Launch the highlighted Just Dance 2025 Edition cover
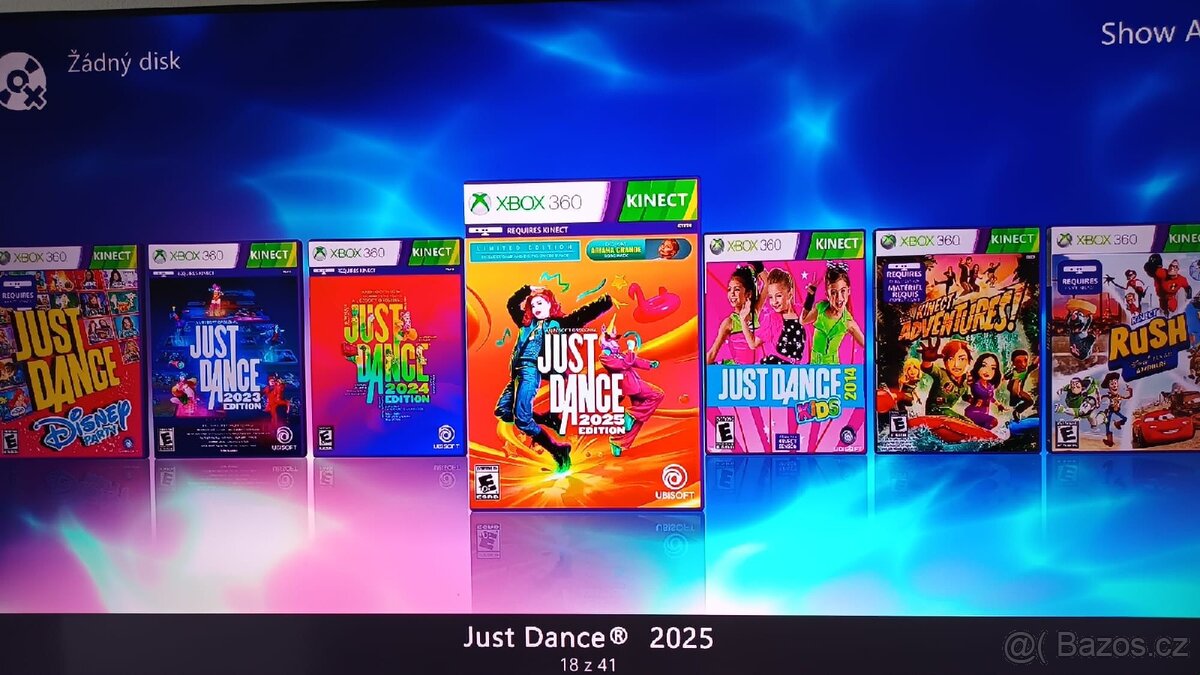Viewport: 1200px width, 675px height. pyautogui.click(x=583, y=344)
